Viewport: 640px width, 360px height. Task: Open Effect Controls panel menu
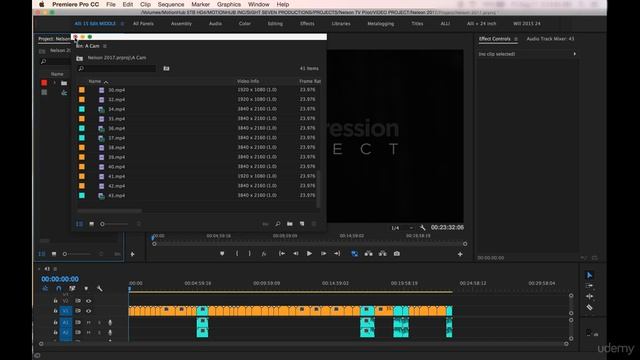(516, 39)
